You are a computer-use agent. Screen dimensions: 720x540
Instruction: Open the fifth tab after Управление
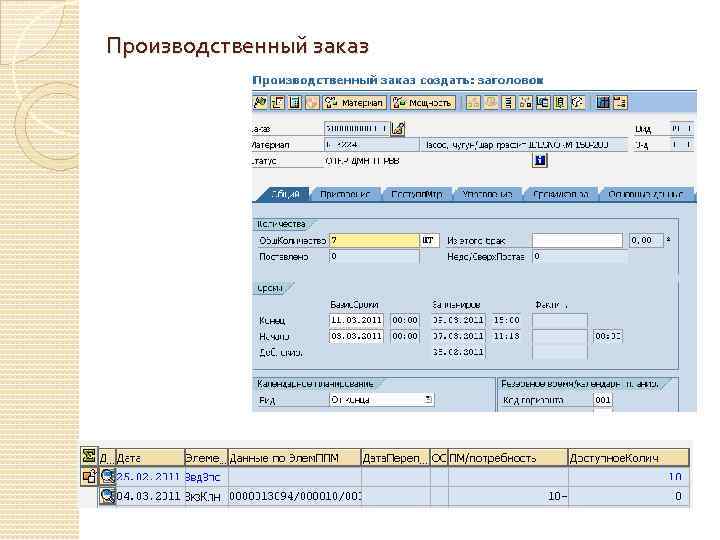(x=560, y=194)
